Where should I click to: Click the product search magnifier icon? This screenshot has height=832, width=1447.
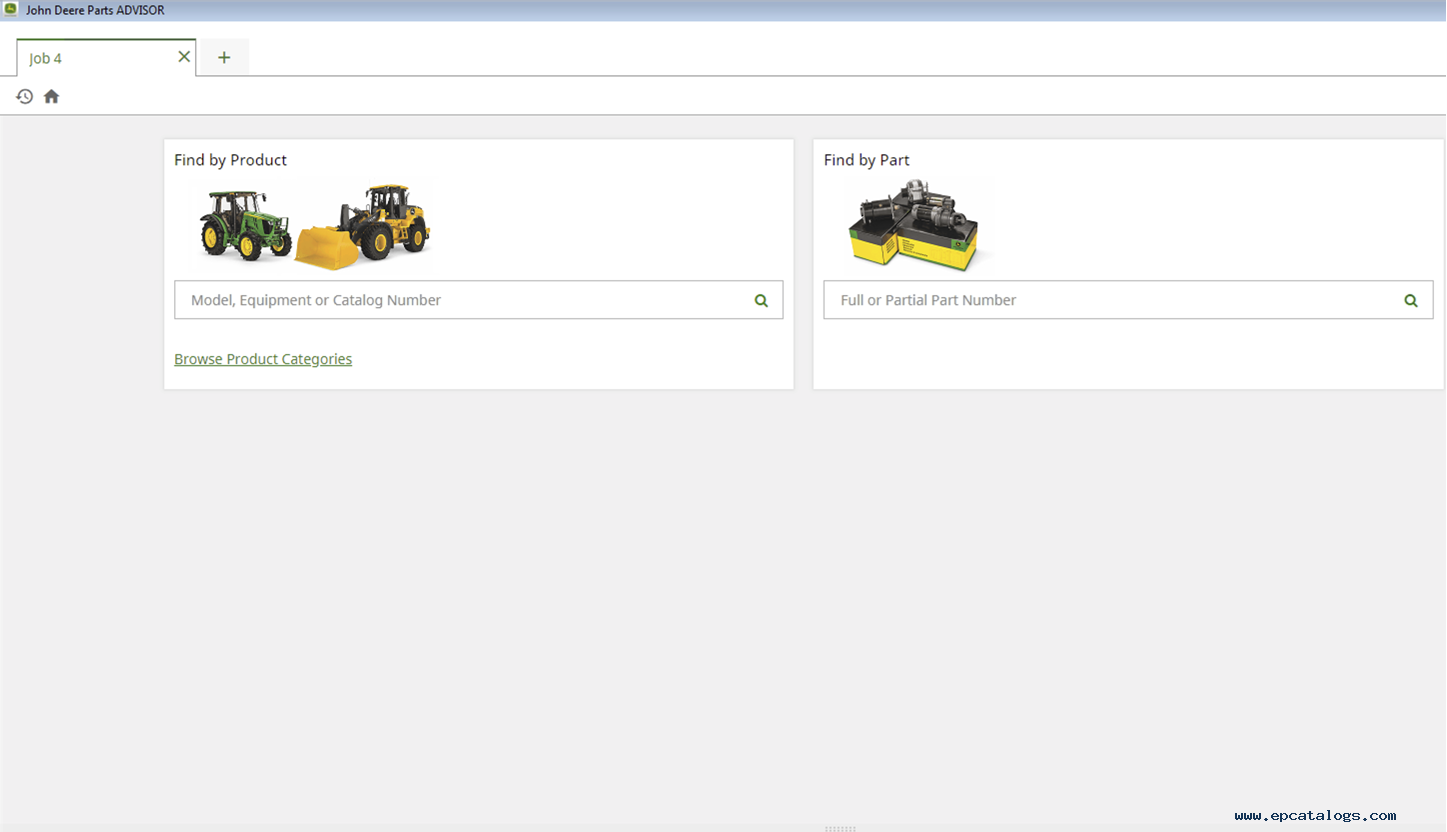[761, 300]
